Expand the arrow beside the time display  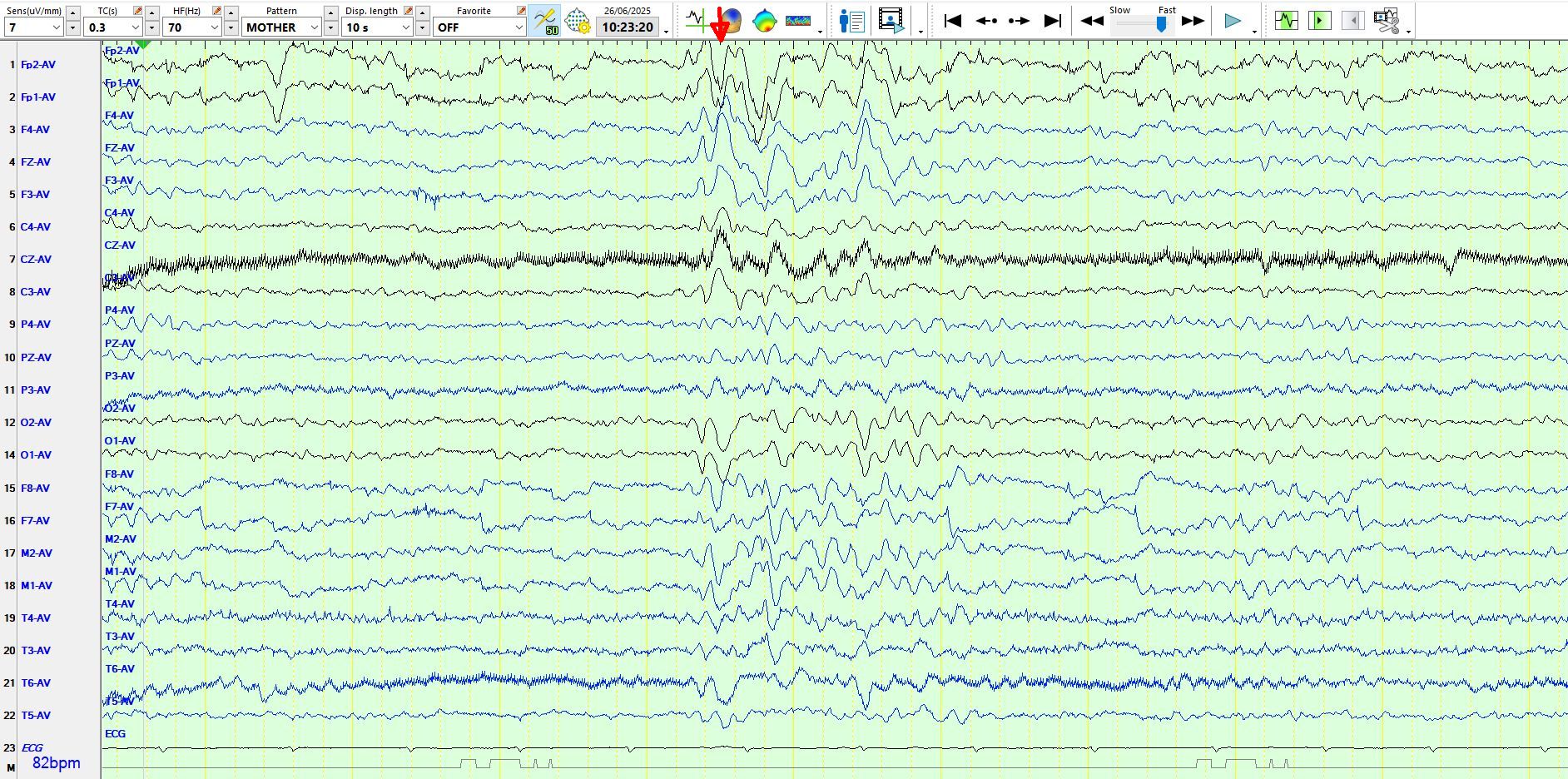point(667,32)
